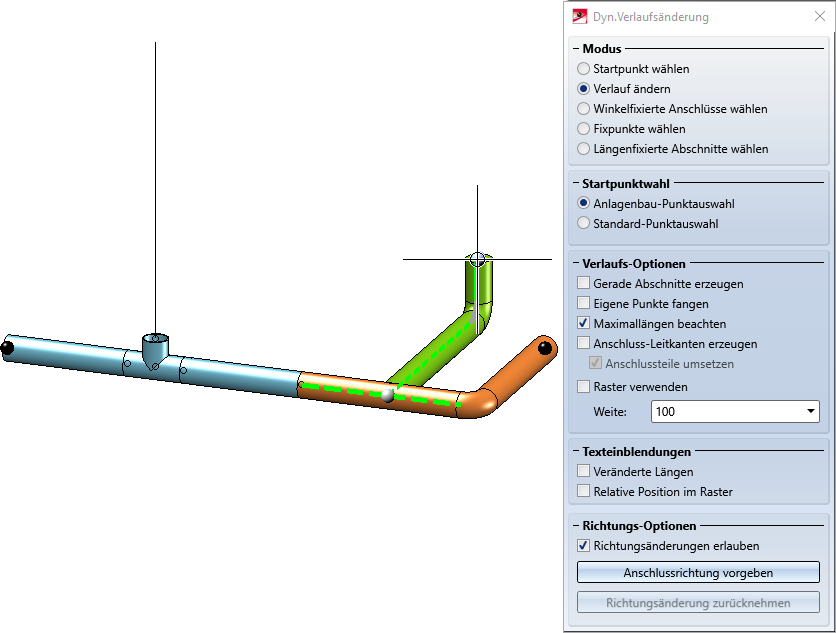Screen dimensions: 836x633
Task: Toggle Maximallängen beachten checkbox
Action: click(583, 323)
